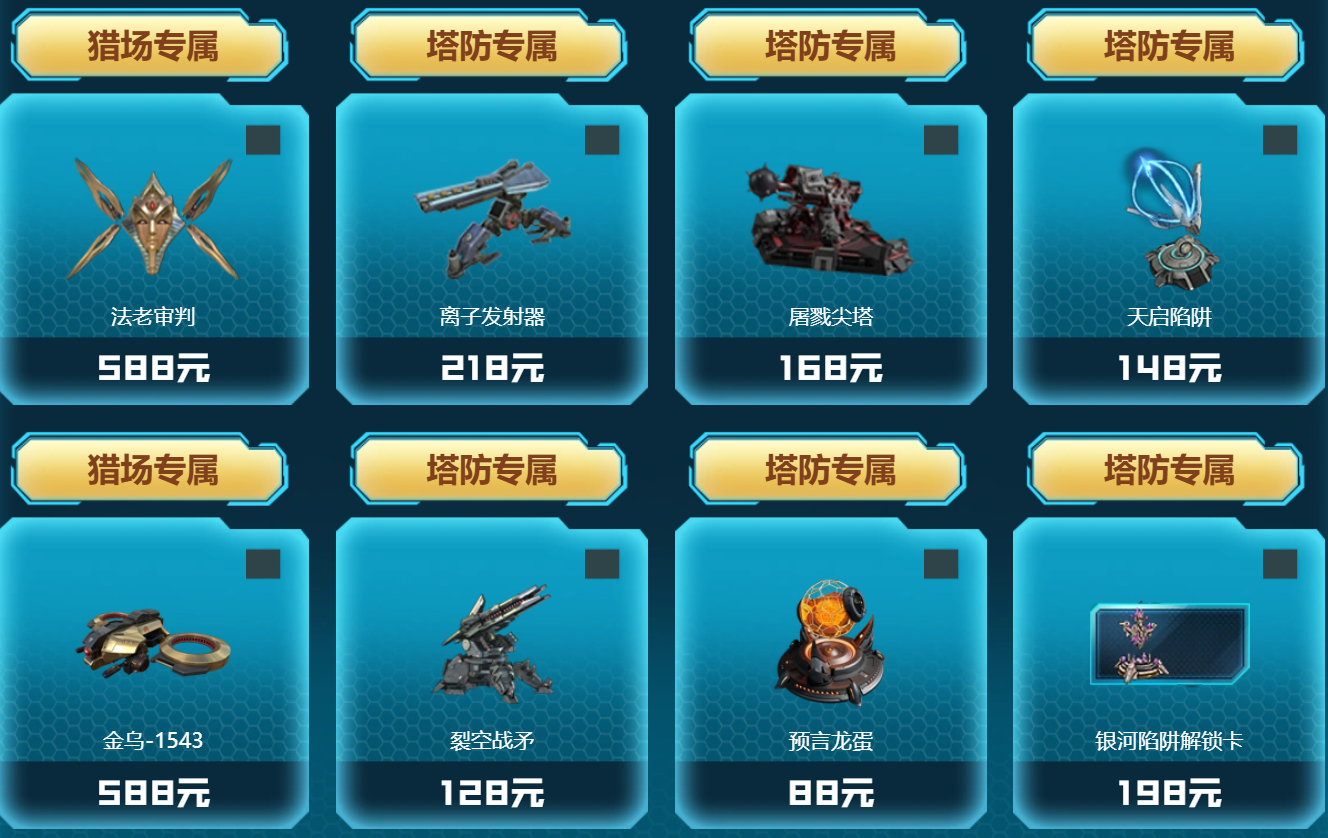
Task: Choose the 天启陷阱 trap icon
Action: coord(1169,218)
